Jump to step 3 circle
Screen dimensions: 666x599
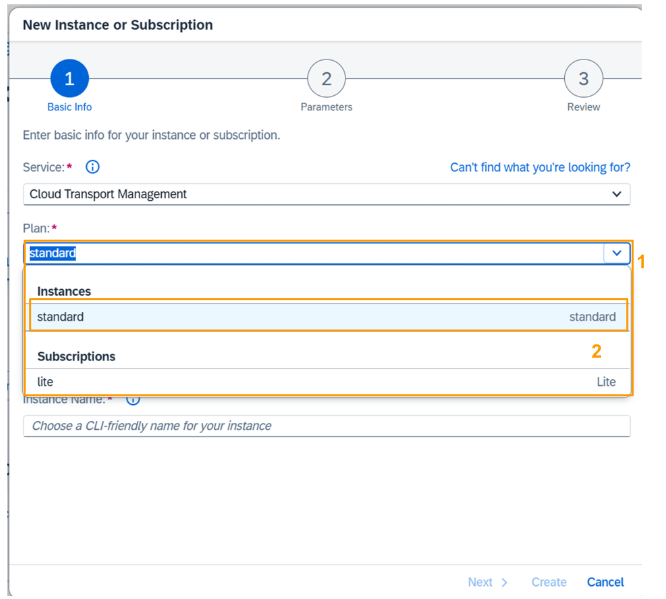[x=583, y=79]
